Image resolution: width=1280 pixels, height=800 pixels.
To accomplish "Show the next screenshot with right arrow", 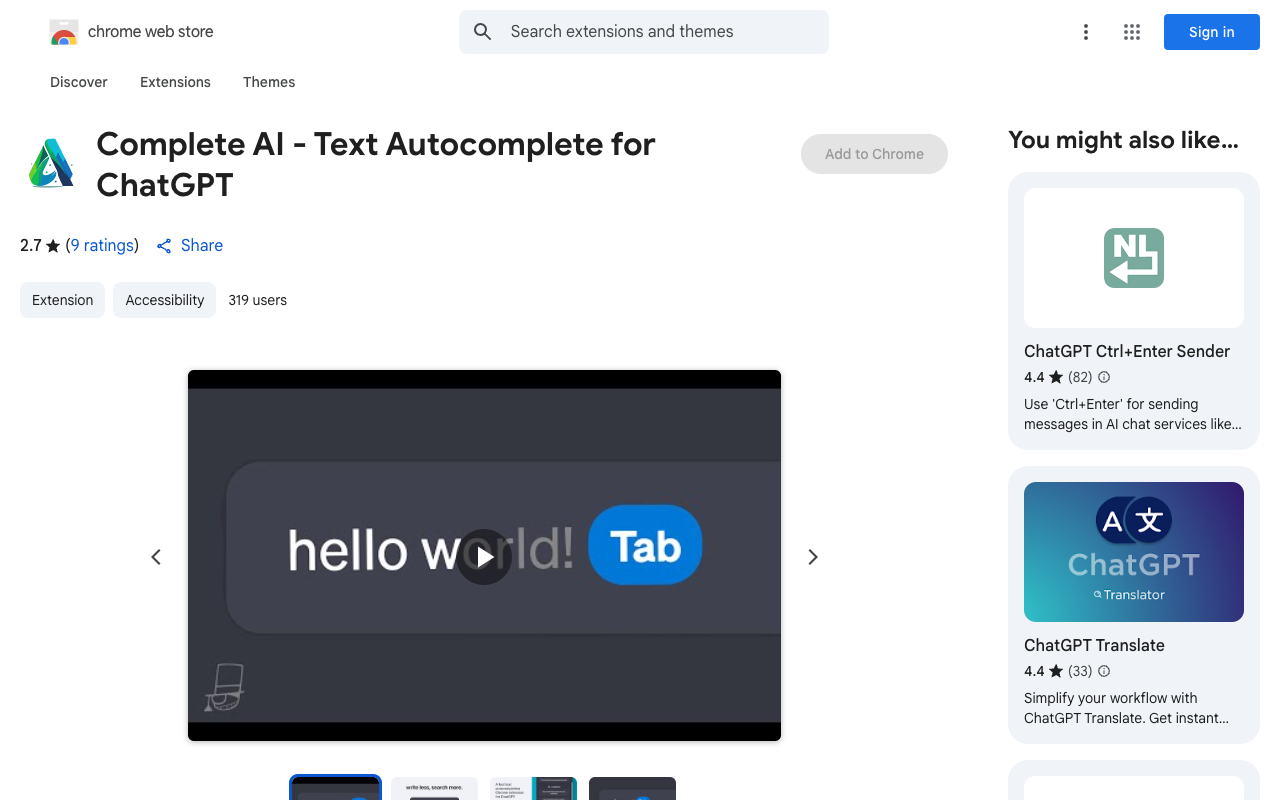I will (x=813, y=557).
